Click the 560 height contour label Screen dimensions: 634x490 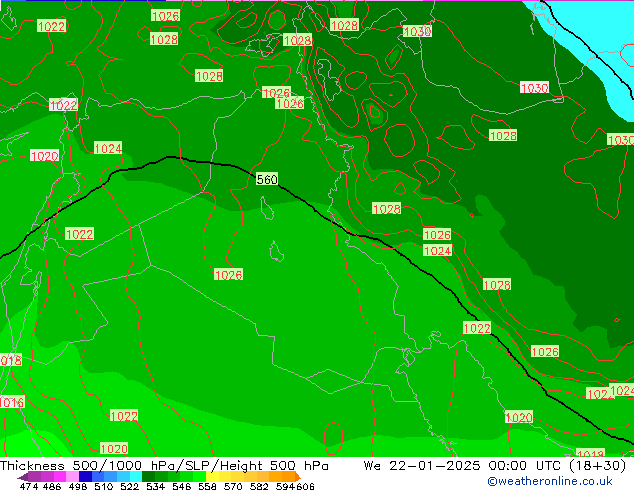pyautogui.click(x=267, y=179)
